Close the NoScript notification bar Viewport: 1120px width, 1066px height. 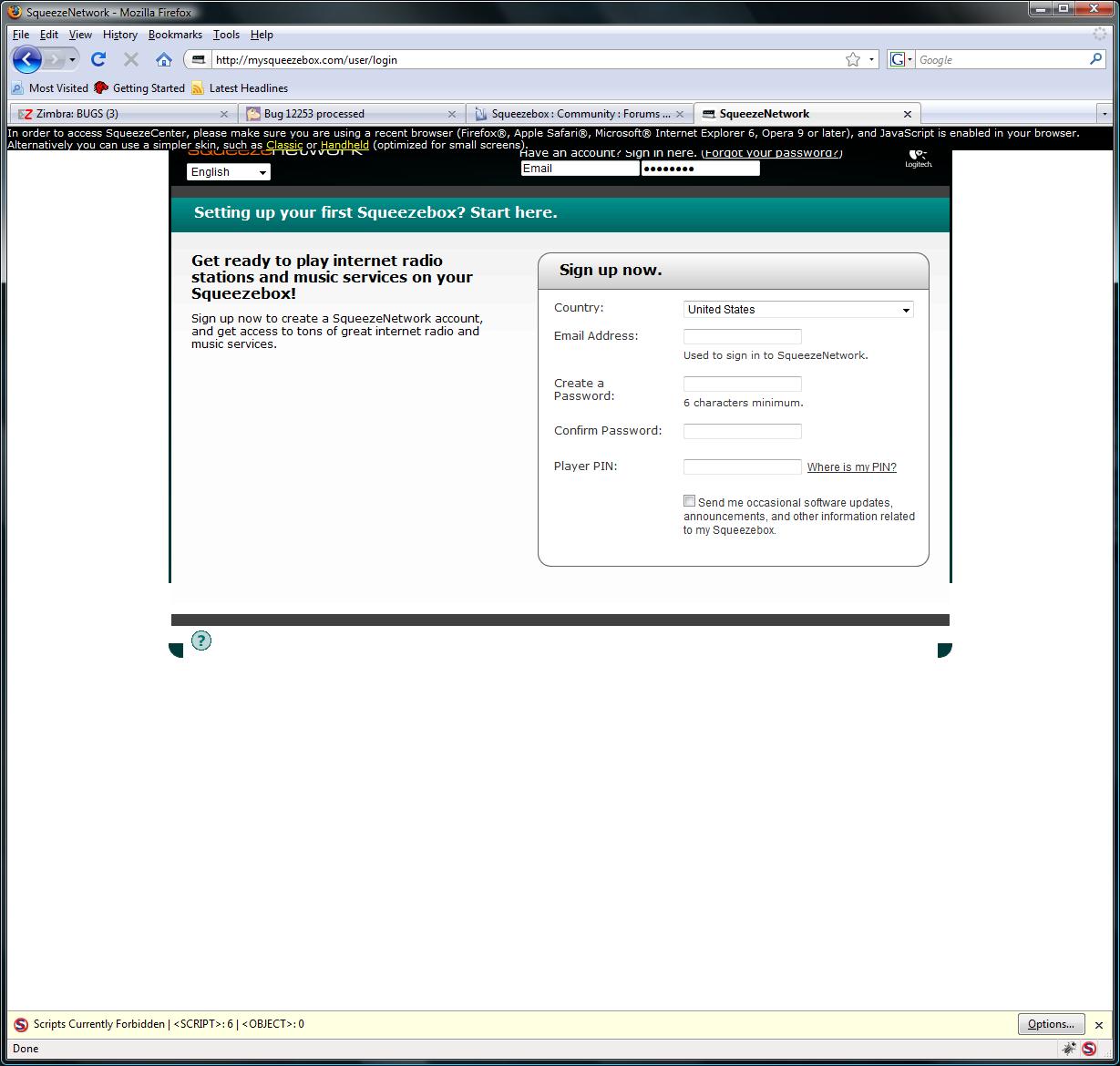click(x=1099, y=1025)
